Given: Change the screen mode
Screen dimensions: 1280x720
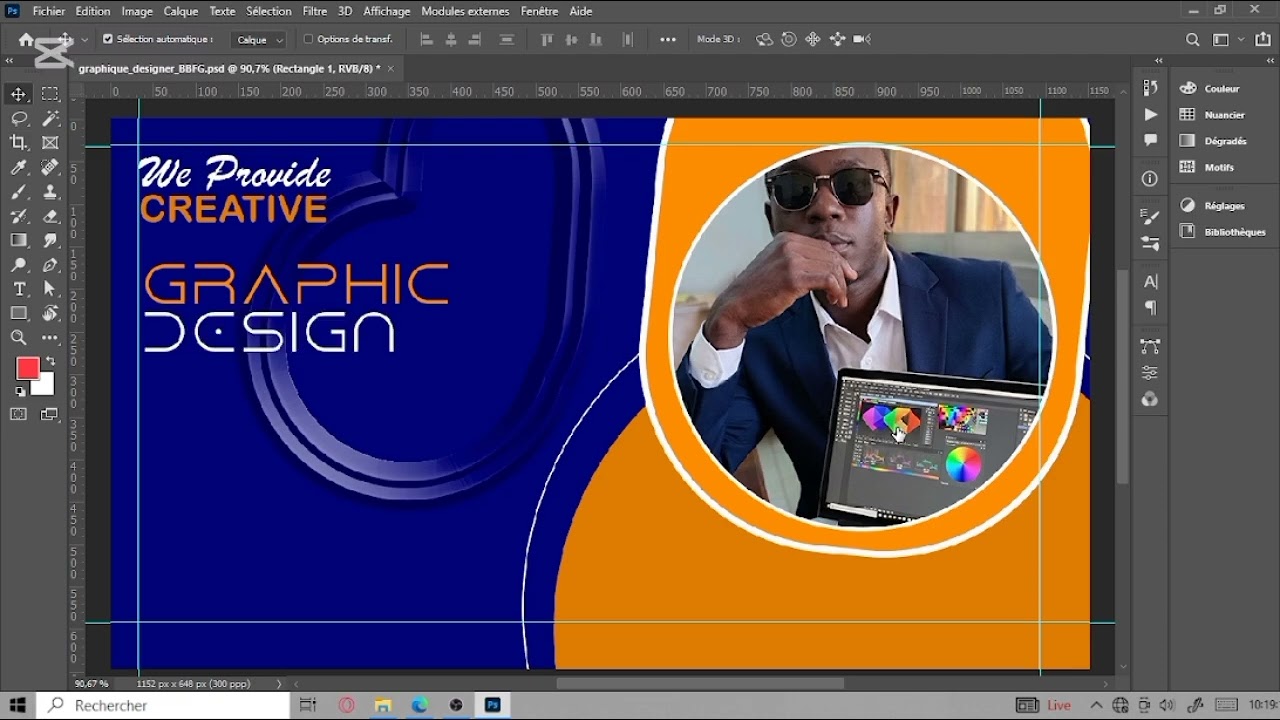Looking at the screenshot, I should tap(50, 415).
